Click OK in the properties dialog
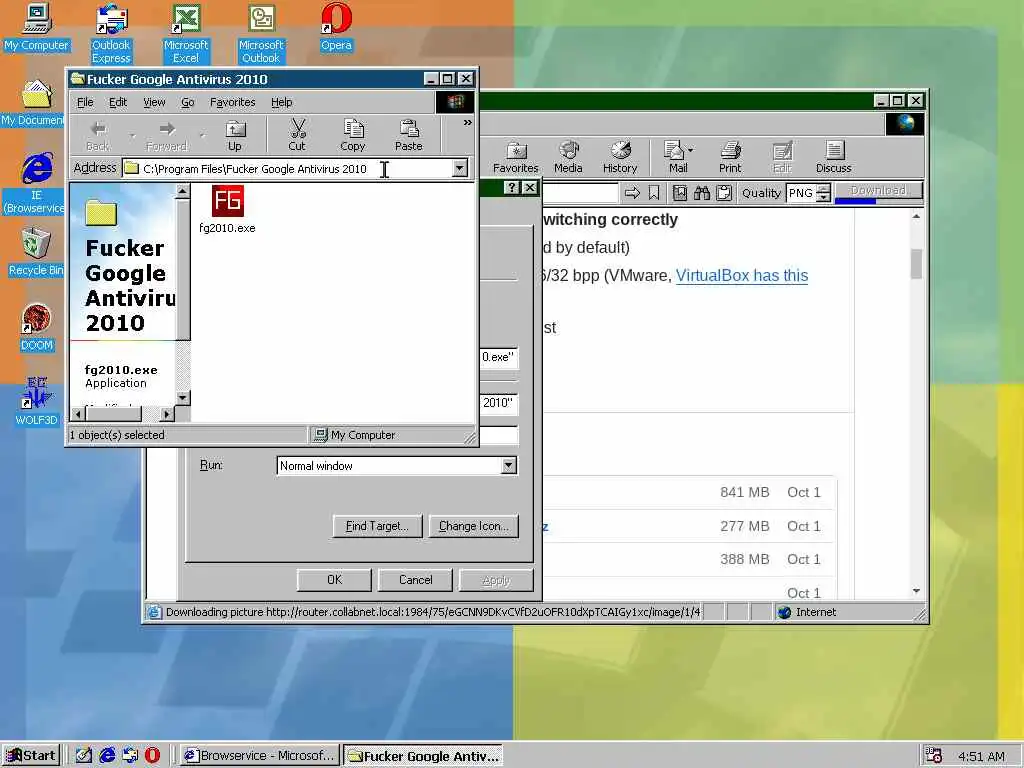1024x768 pixels. click(334, 580)
